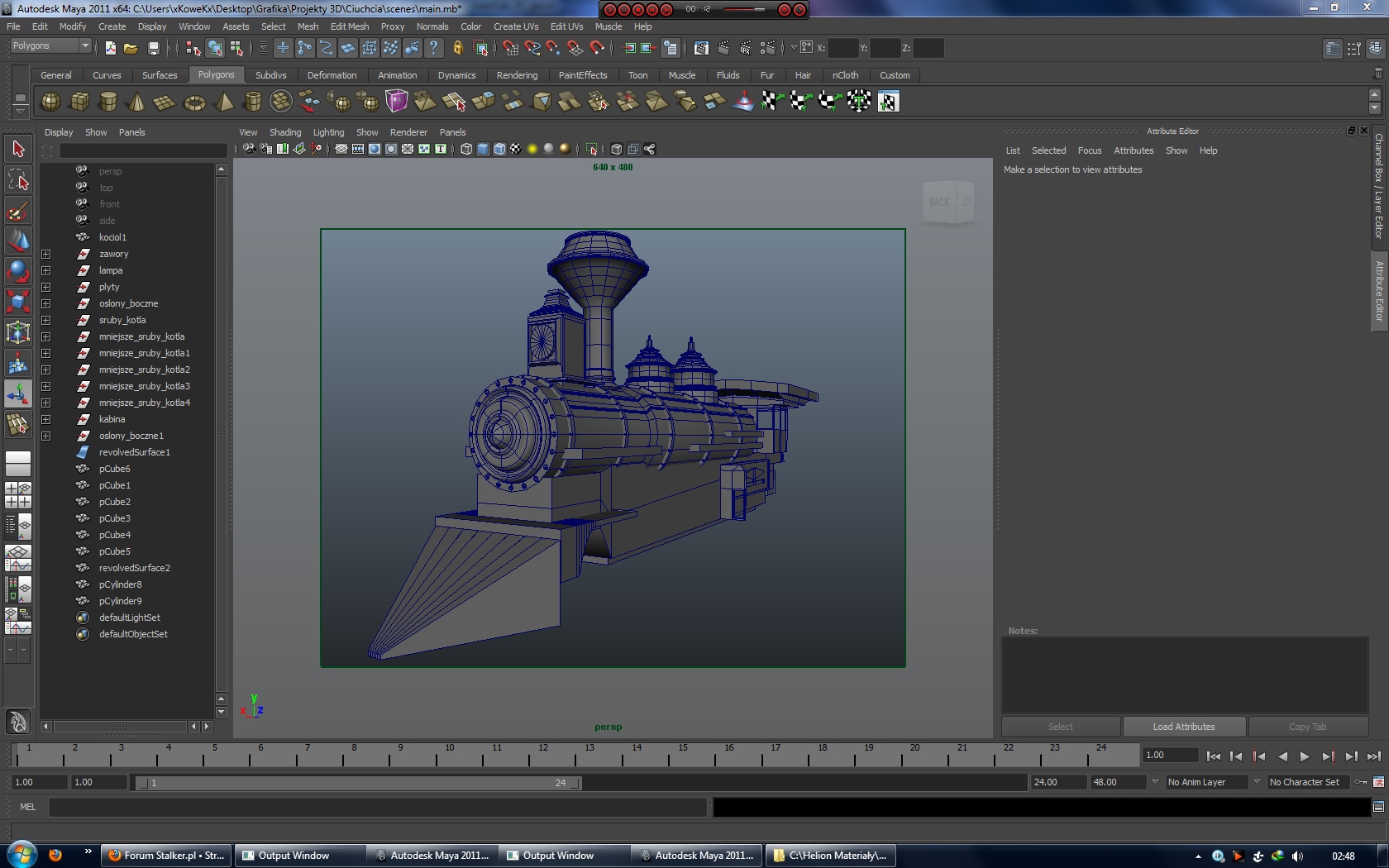This screenshot has width=1389, height=868.
Task: Create a polygon torus from the shelf
Action: click(x=194, y=103)
